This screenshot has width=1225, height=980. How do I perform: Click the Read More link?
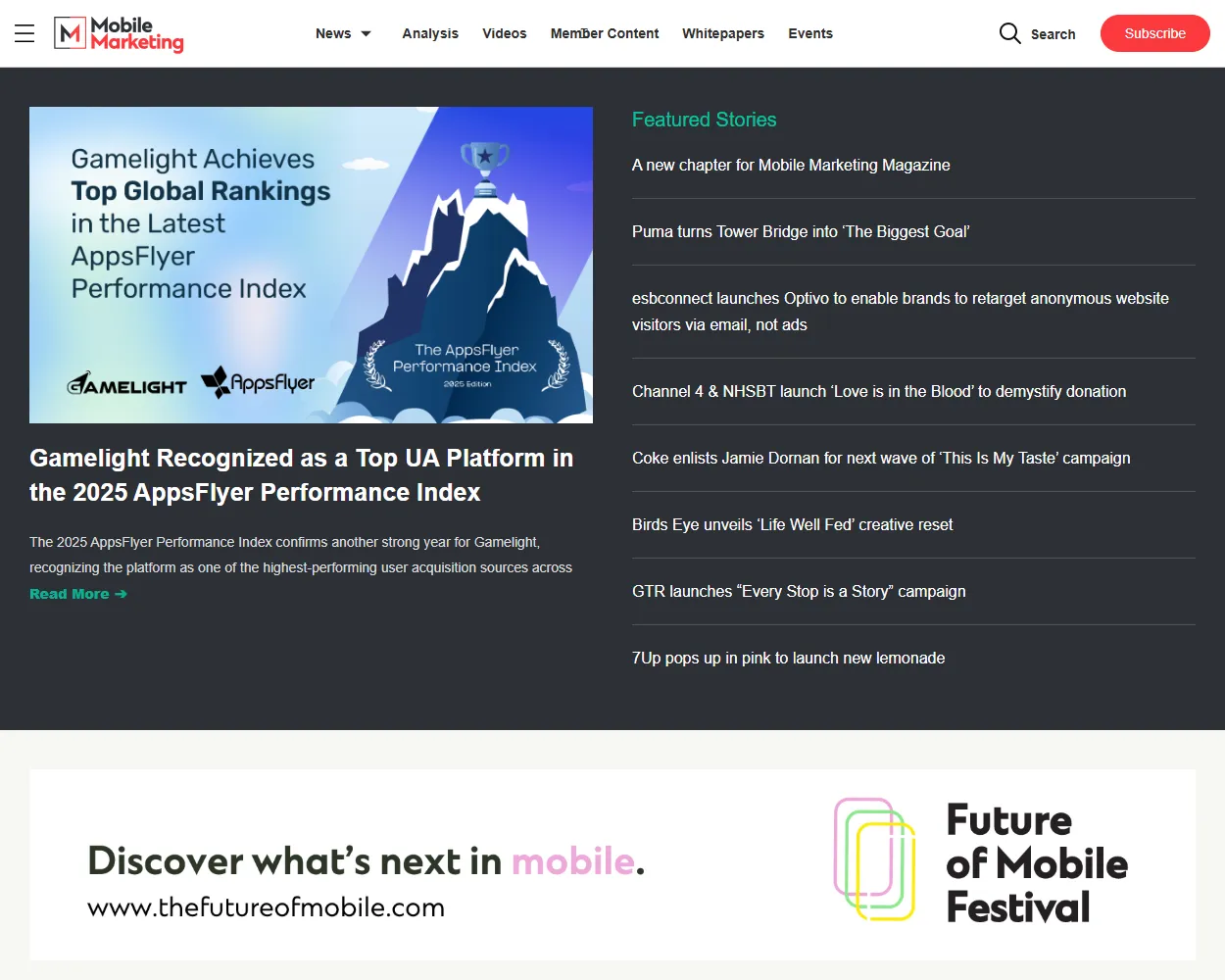[x=78, y=594]
